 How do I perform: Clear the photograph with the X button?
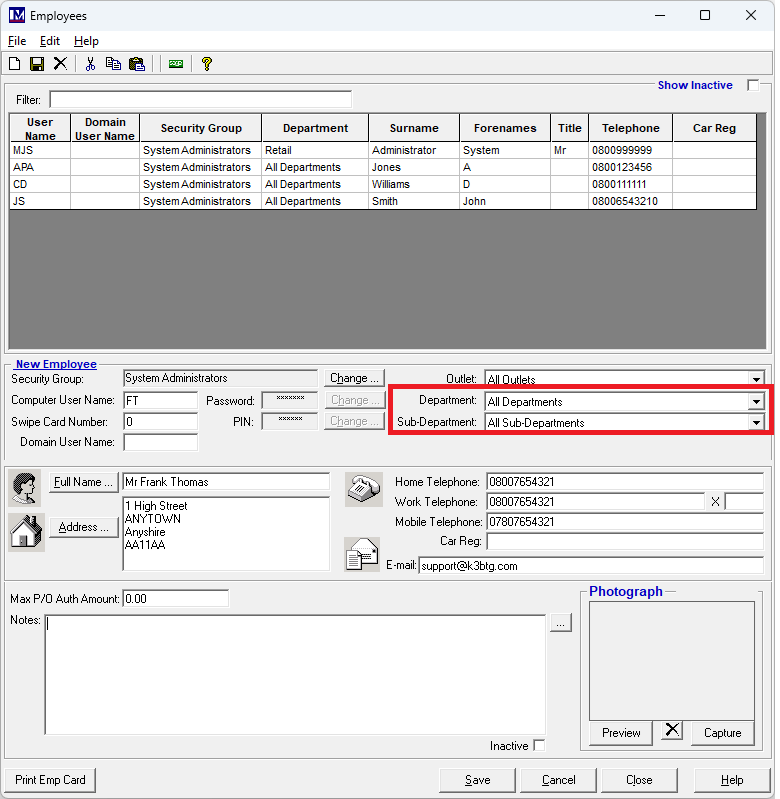(672, 731)
